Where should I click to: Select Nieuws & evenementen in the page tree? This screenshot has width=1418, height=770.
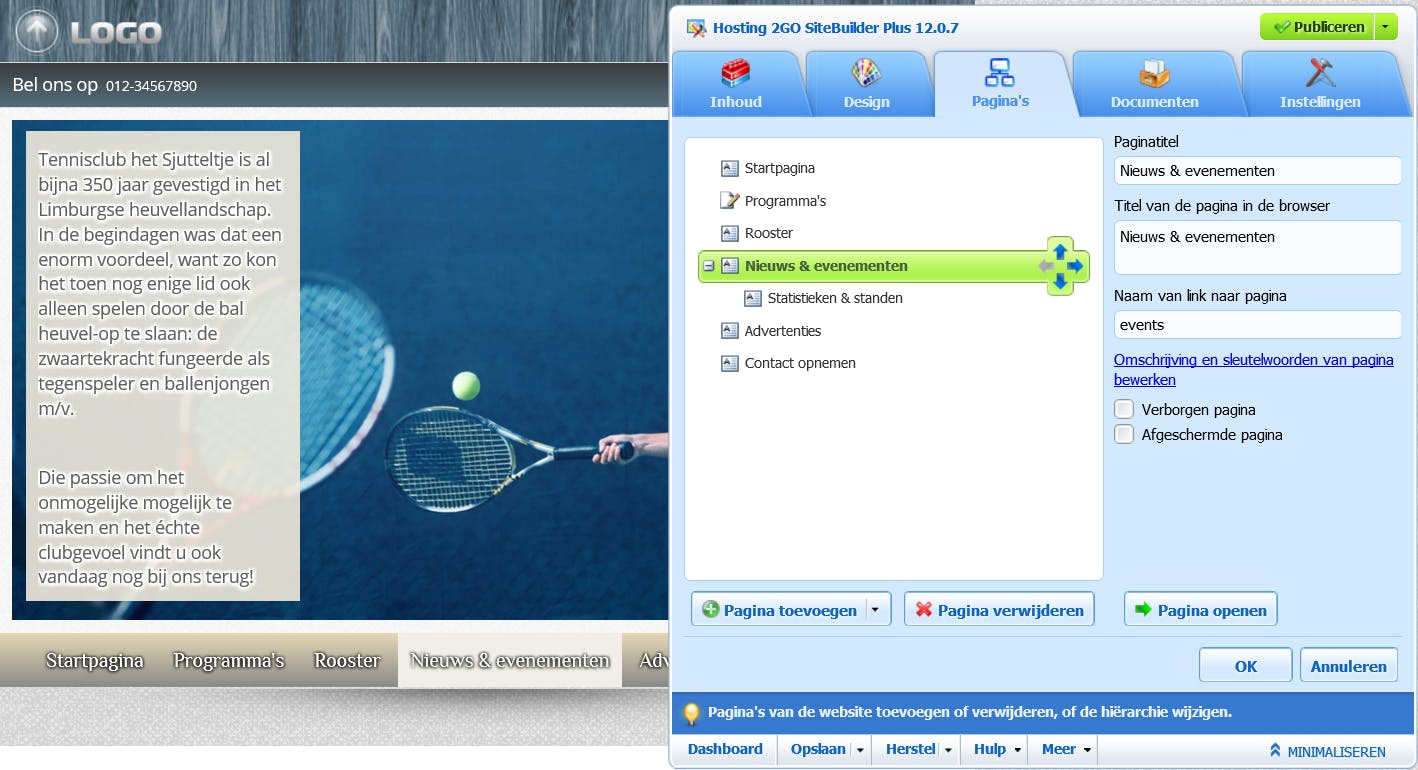826,266
